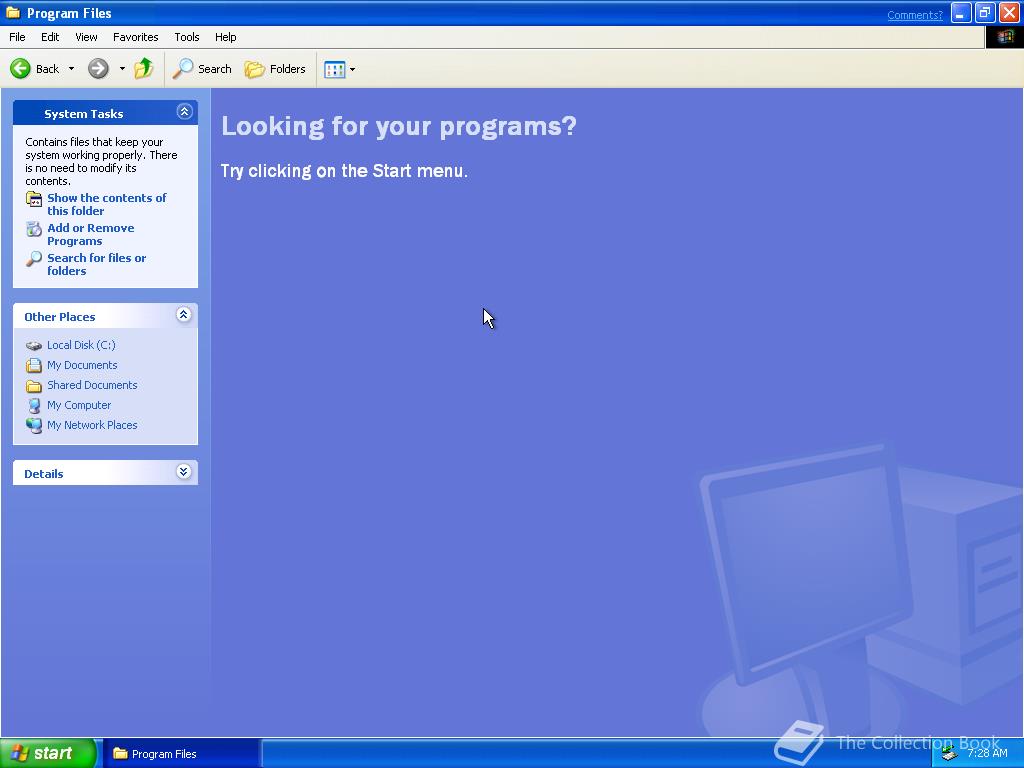Restore down the Program Files window

coord(985,13)
